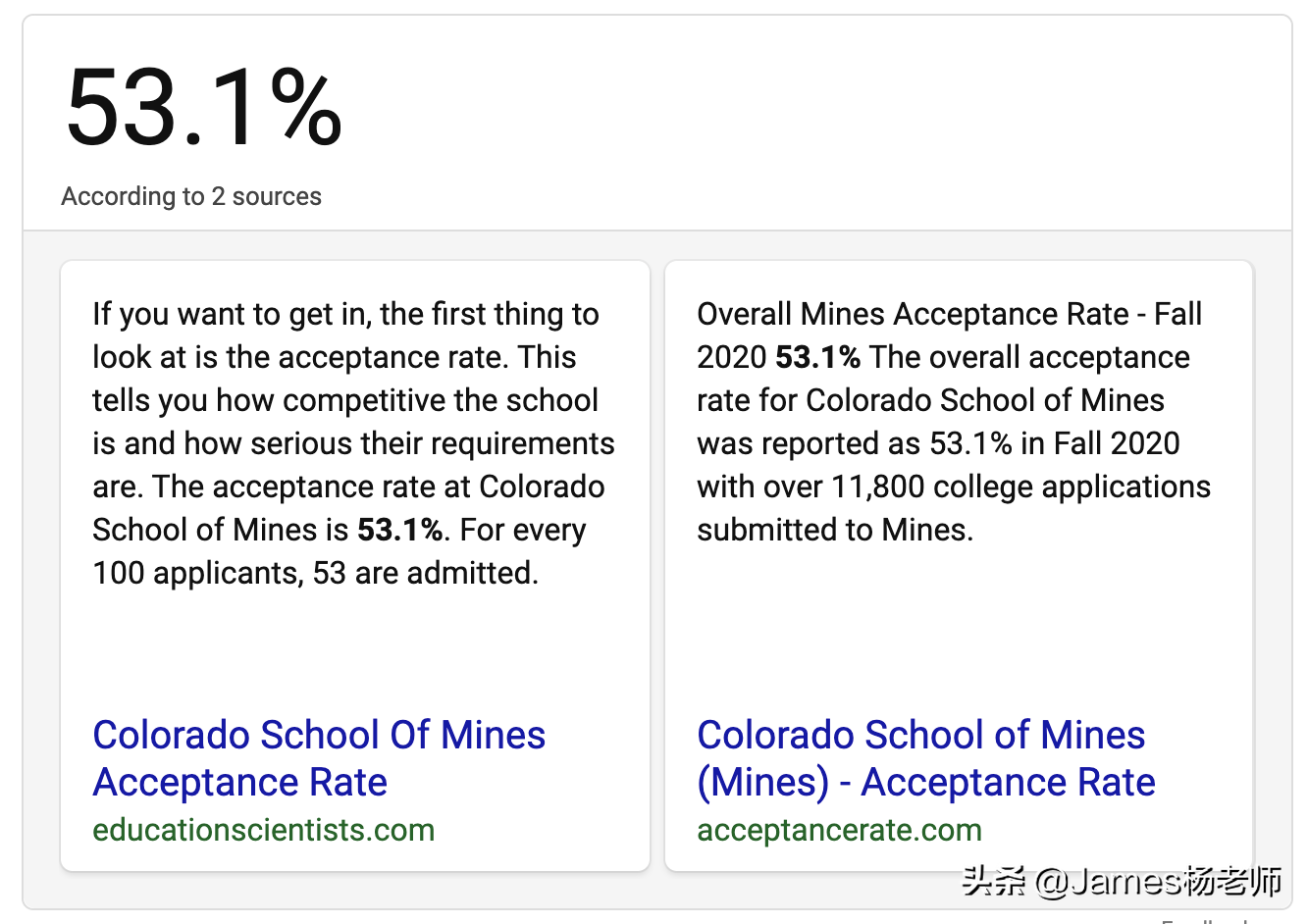Image resolution: width=1307 pixels, height=924 pixels.
Task: Click the bold 53.1% in the educationscientists card
Action: (399, 530)
